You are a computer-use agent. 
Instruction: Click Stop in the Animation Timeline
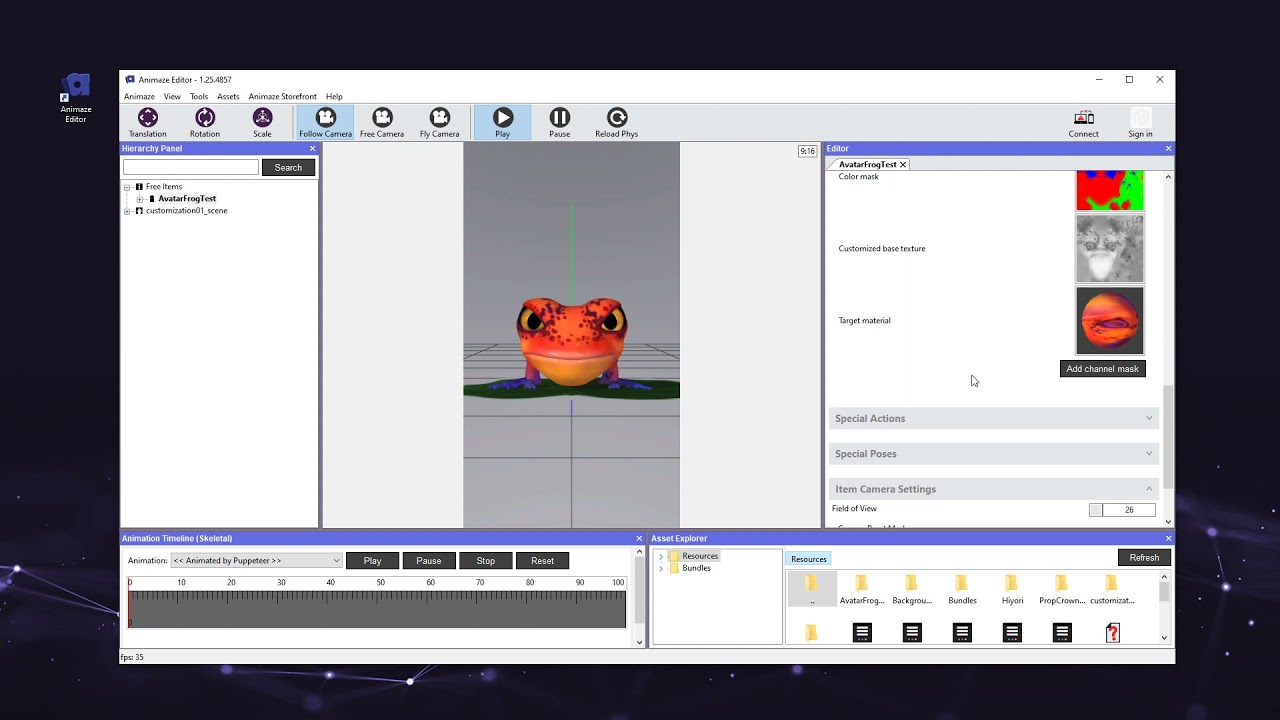(x=486, y=560)
